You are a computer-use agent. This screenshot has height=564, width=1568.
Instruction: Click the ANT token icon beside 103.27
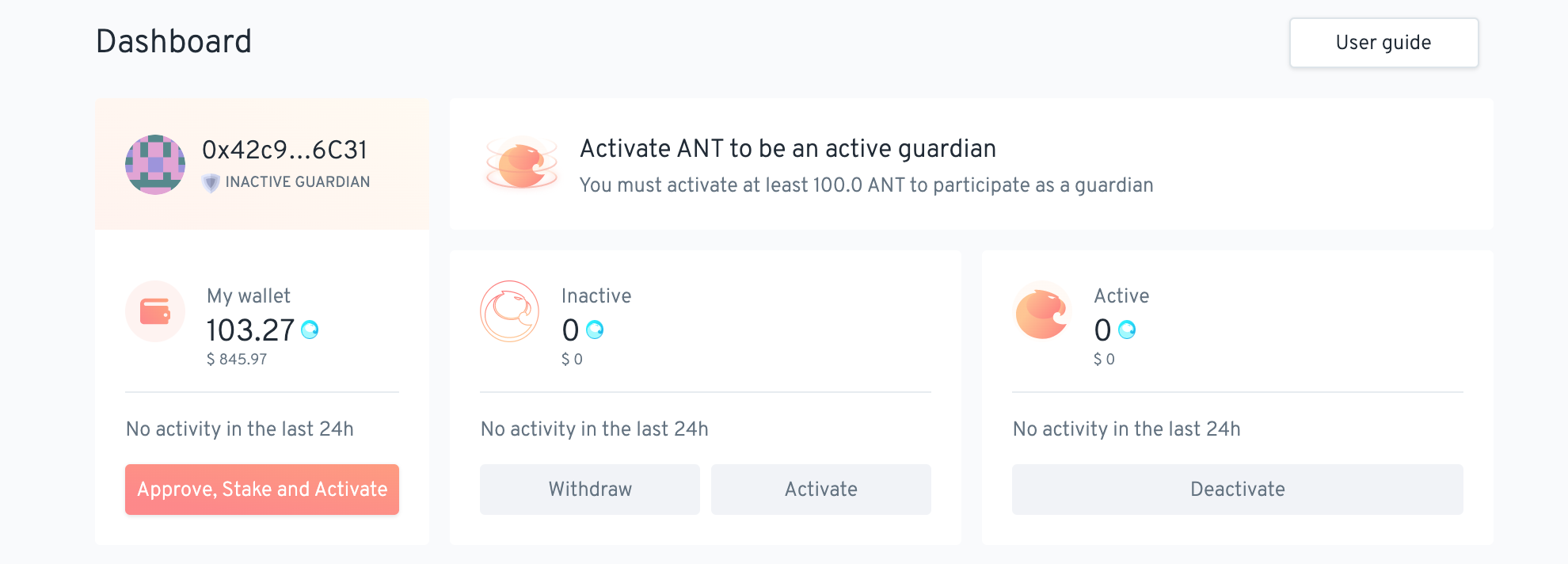pos(310,330)
